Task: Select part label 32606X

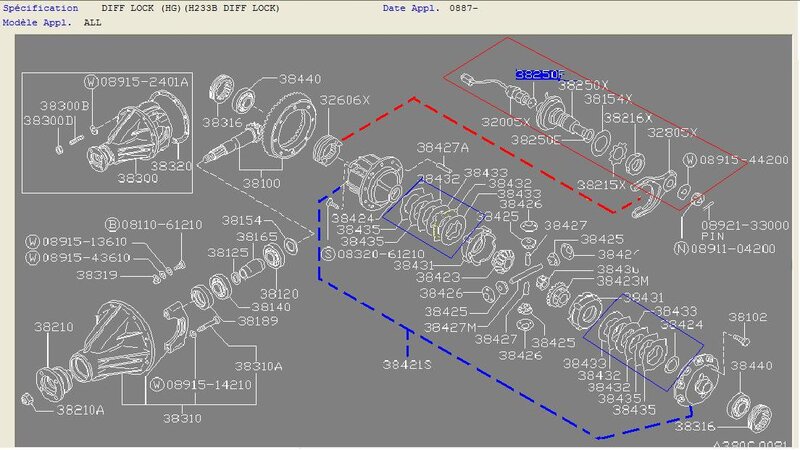Action: coord(345,100)
